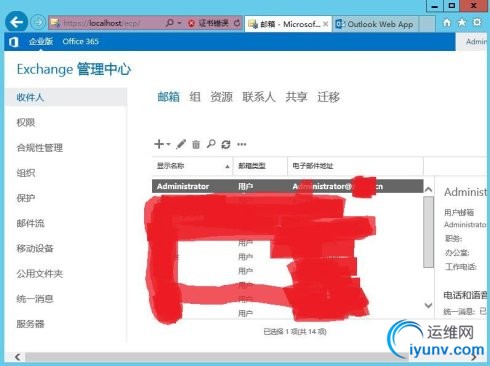The height and width of the screenshot is (366, 490).
Task: Click 工作电话 label in details pane
Action: (461, 267)
